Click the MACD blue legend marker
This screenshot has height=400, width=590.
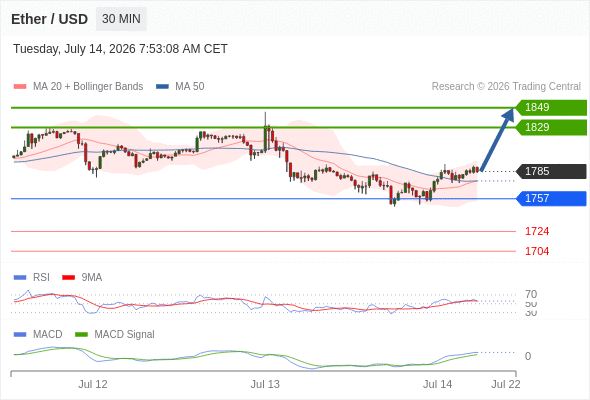(x=20, y=335)
